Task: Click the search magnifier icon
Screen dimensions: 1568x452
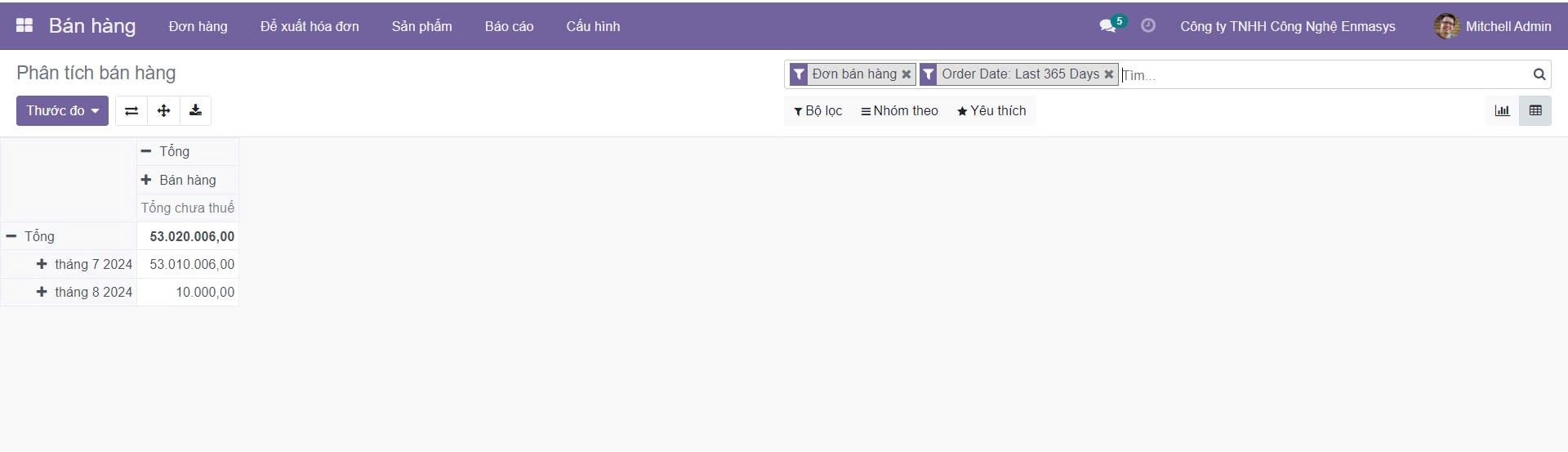Action: tap(1539, 74)
